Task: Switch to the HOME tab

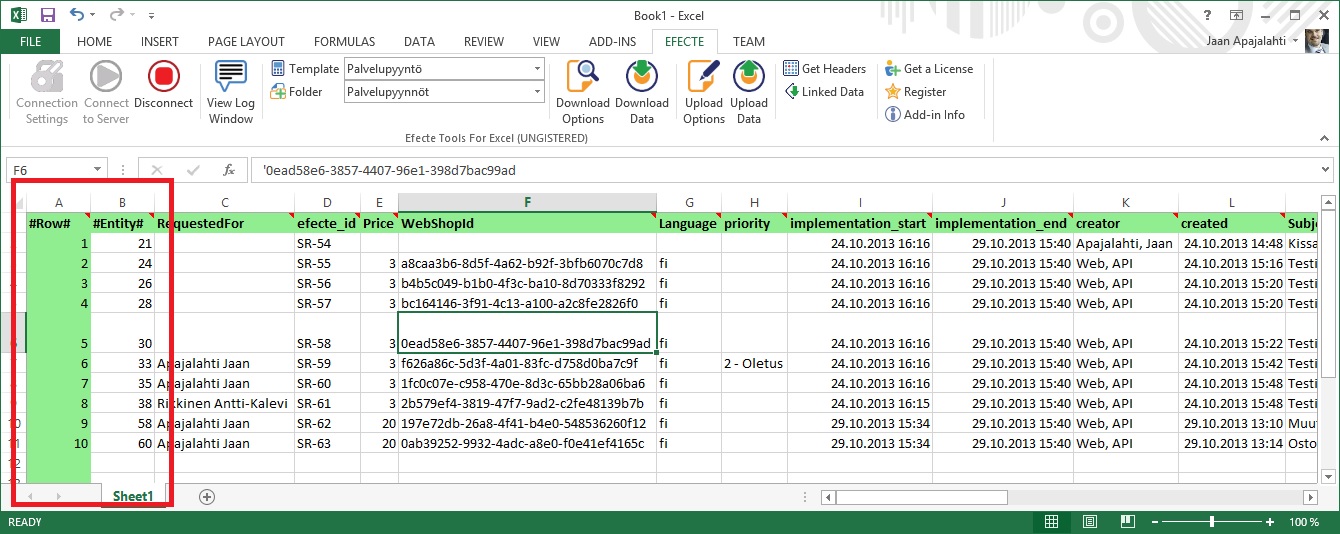Action: 94,42
